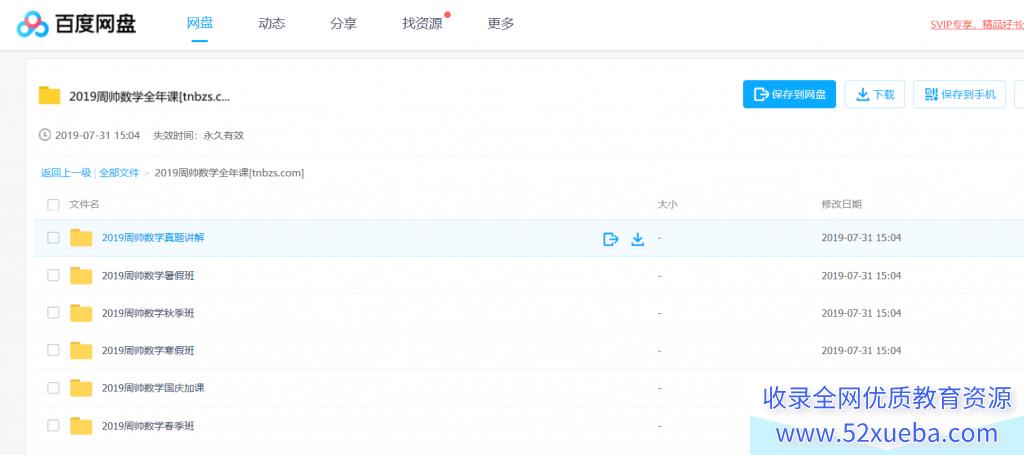Screen dimensions: 1024x455
Task: Open the folder name 2019周帅数学秋季班
Action: pyautogui.click(x=148, y=313)
